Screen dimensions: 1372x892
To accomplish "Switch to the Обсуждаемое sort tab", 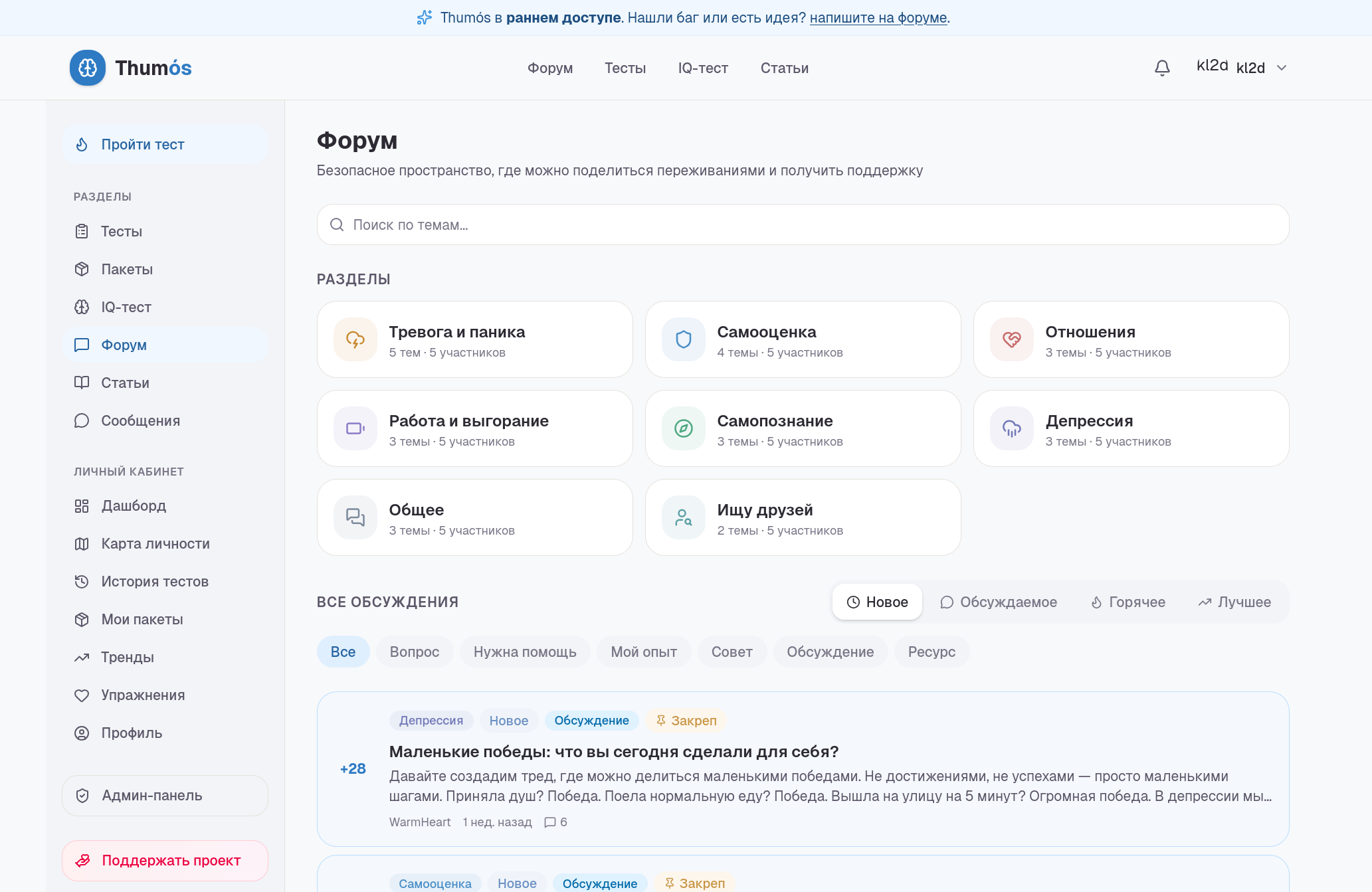I will coord(999,602).
